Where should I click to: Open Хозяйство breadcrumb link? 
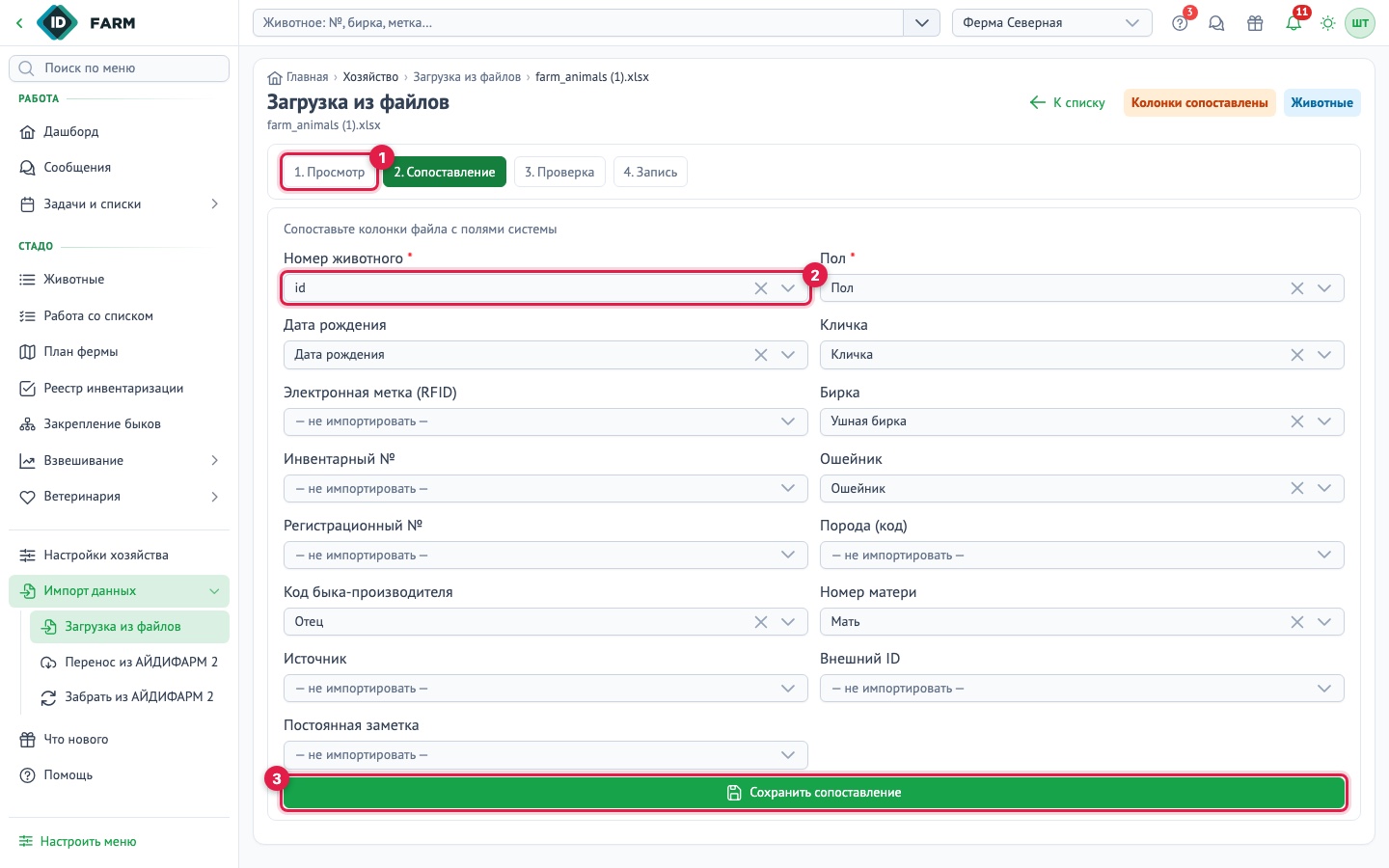tap(370, 77)
